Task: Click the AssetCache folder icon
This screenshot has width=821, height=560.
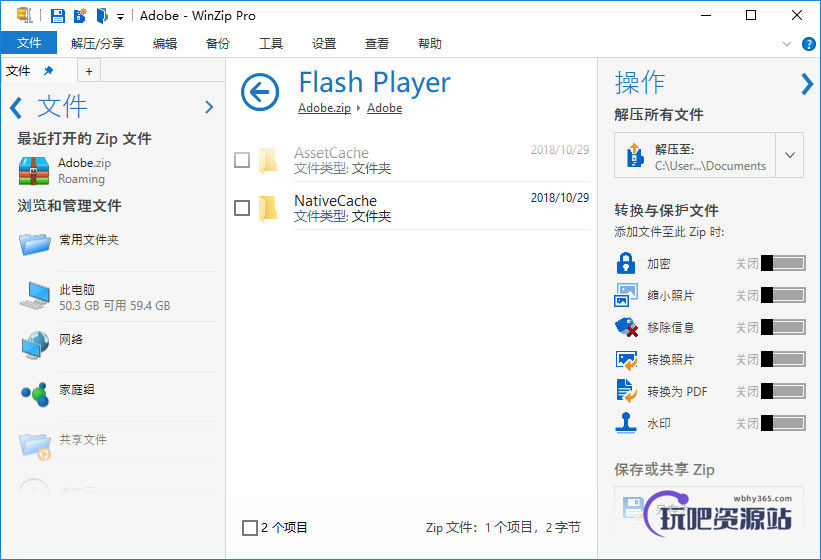Action: (x=268, y=160)
